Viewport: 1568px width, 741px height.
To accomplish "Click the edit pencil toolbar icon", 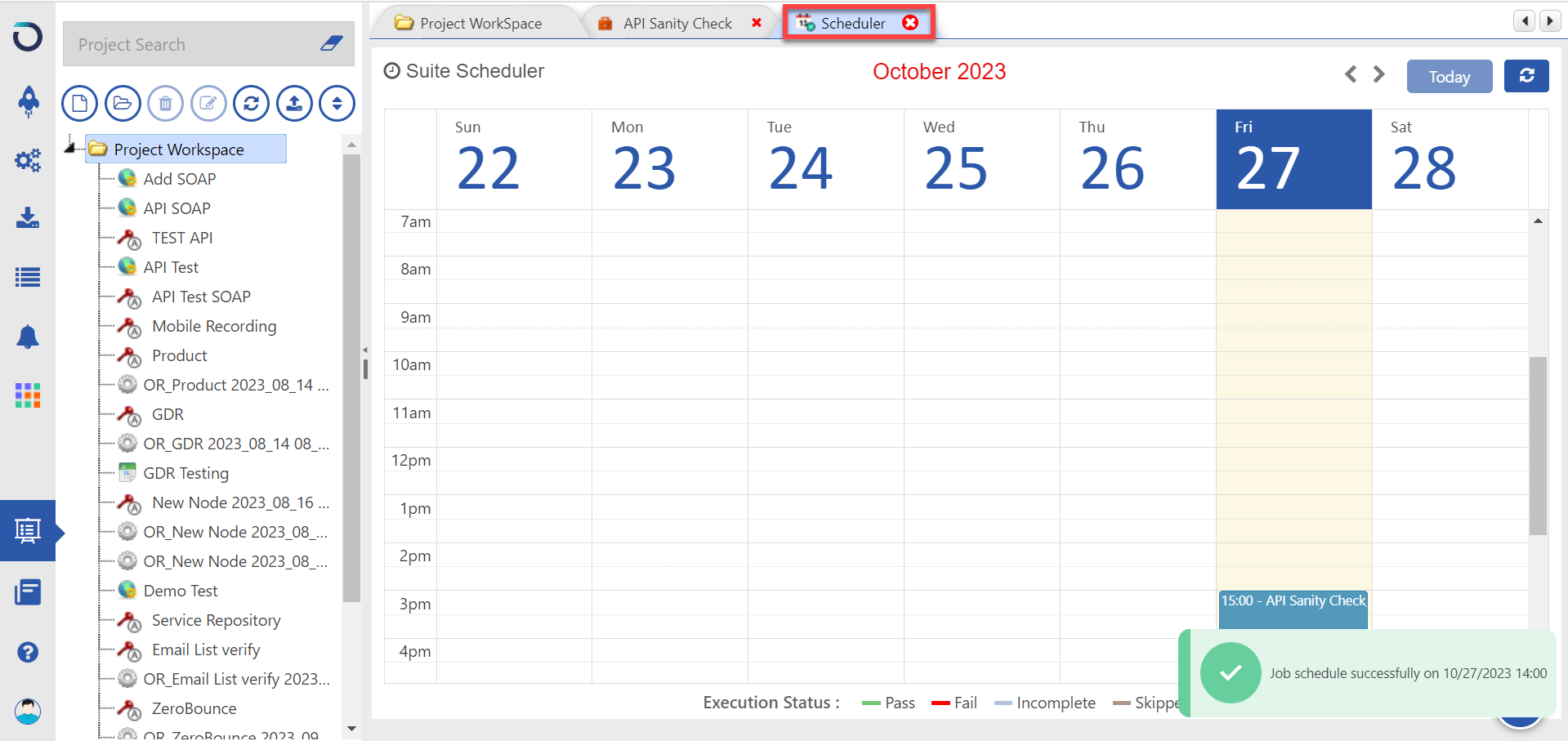I will [x=208, y=104].
